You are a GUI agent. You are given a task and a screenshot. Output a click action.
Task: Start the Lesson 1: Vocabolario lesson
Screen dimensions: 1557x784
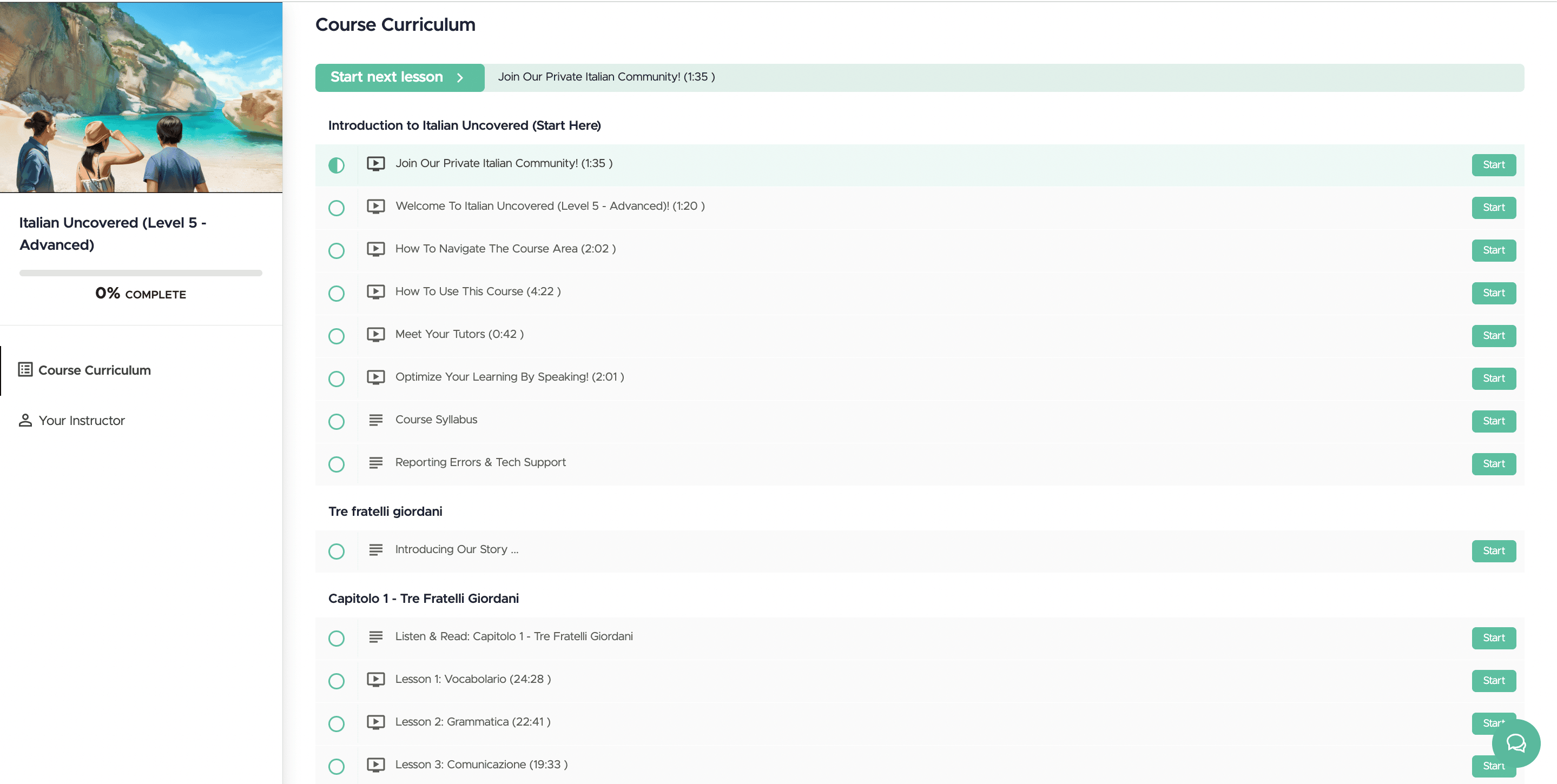1494,681
